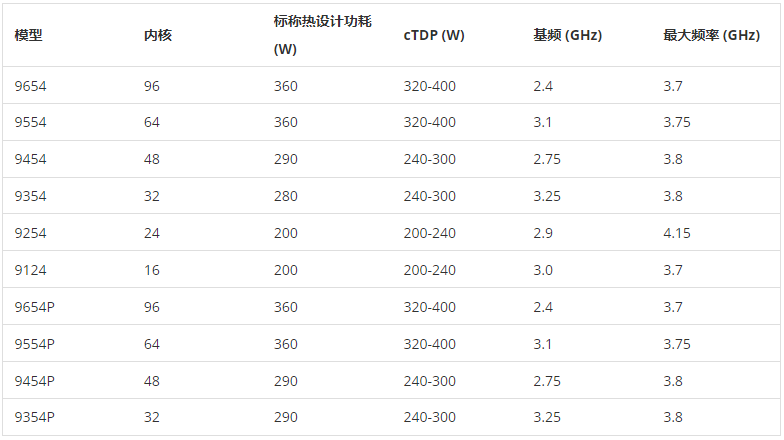Screen dimensions: 784x440
Task: Click the 280 TDP value for 9354
Action: (286, 196)
